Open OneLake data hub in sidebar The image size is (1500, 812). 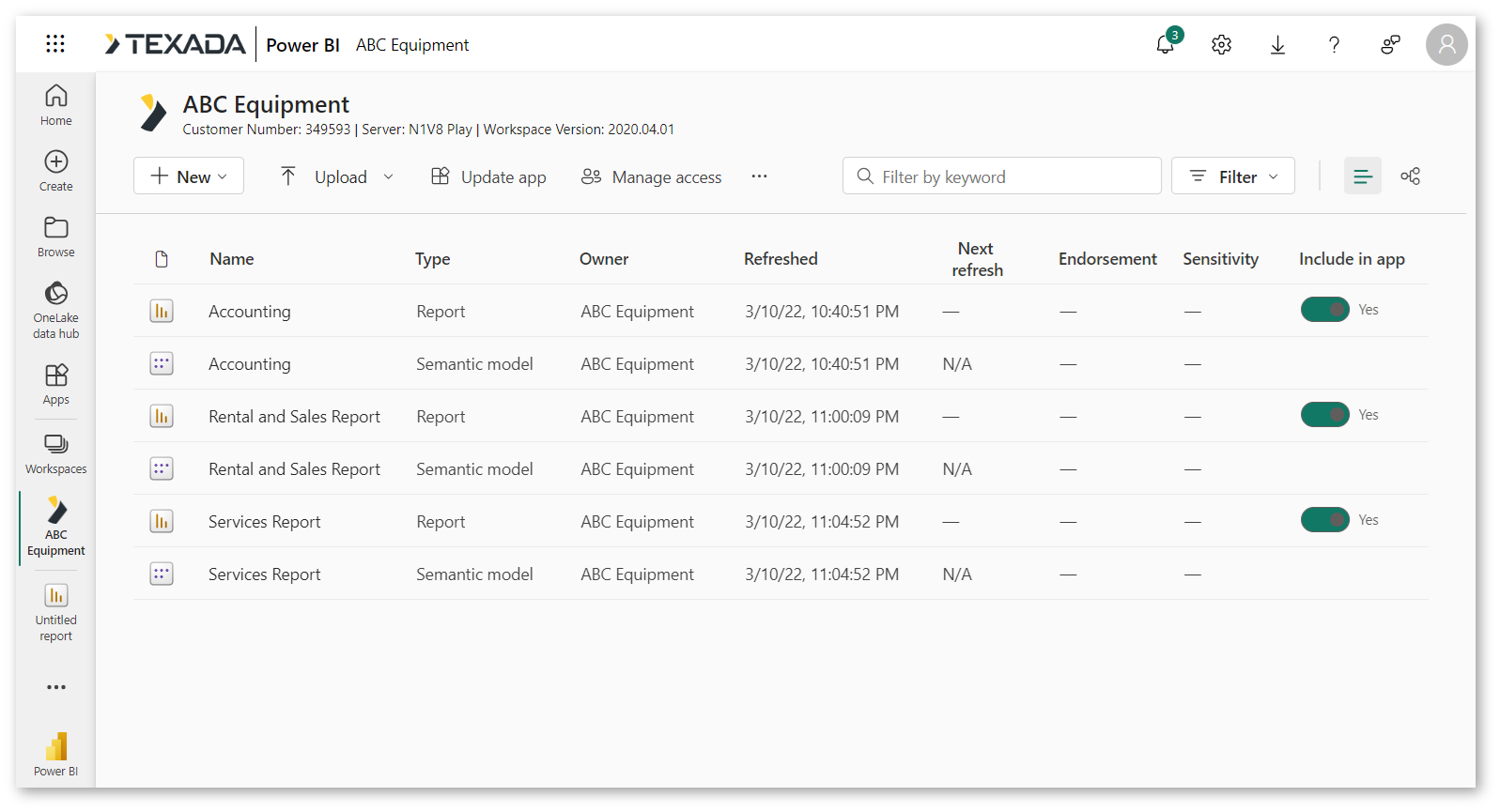[x=56, y=310]
